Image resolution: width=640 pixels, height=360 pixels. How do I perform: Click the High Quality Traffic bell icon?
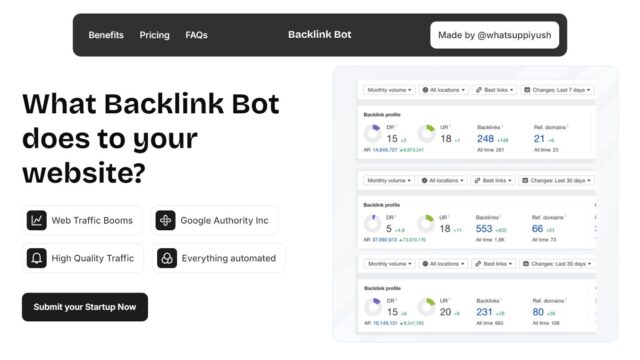(37, 258)
